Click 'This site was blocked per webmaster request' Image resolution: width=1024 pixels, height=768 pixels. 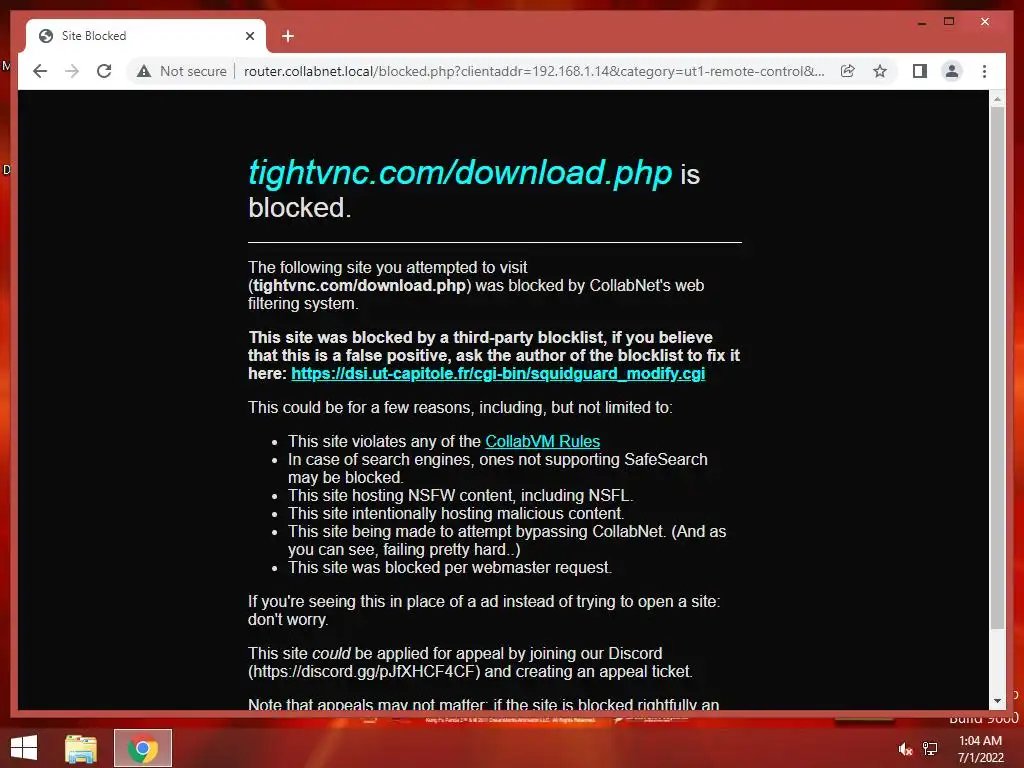pos(450,568)
